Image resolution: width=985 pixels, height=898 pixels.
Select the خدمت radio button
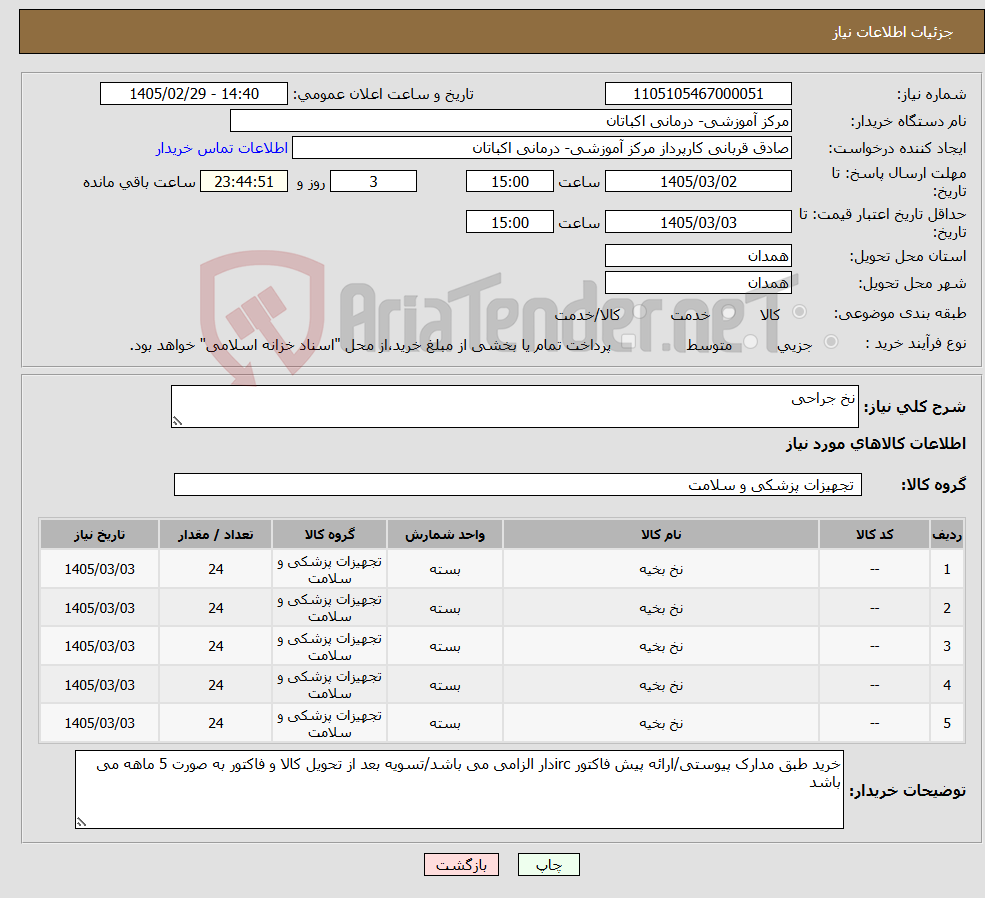(x=729, y=311)
